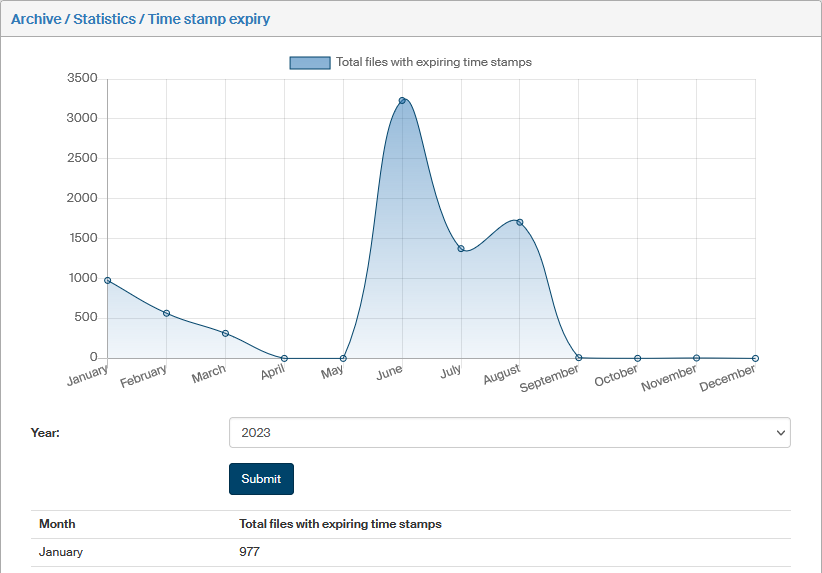Toggle the legend's blue color swatch

[310, 62]
